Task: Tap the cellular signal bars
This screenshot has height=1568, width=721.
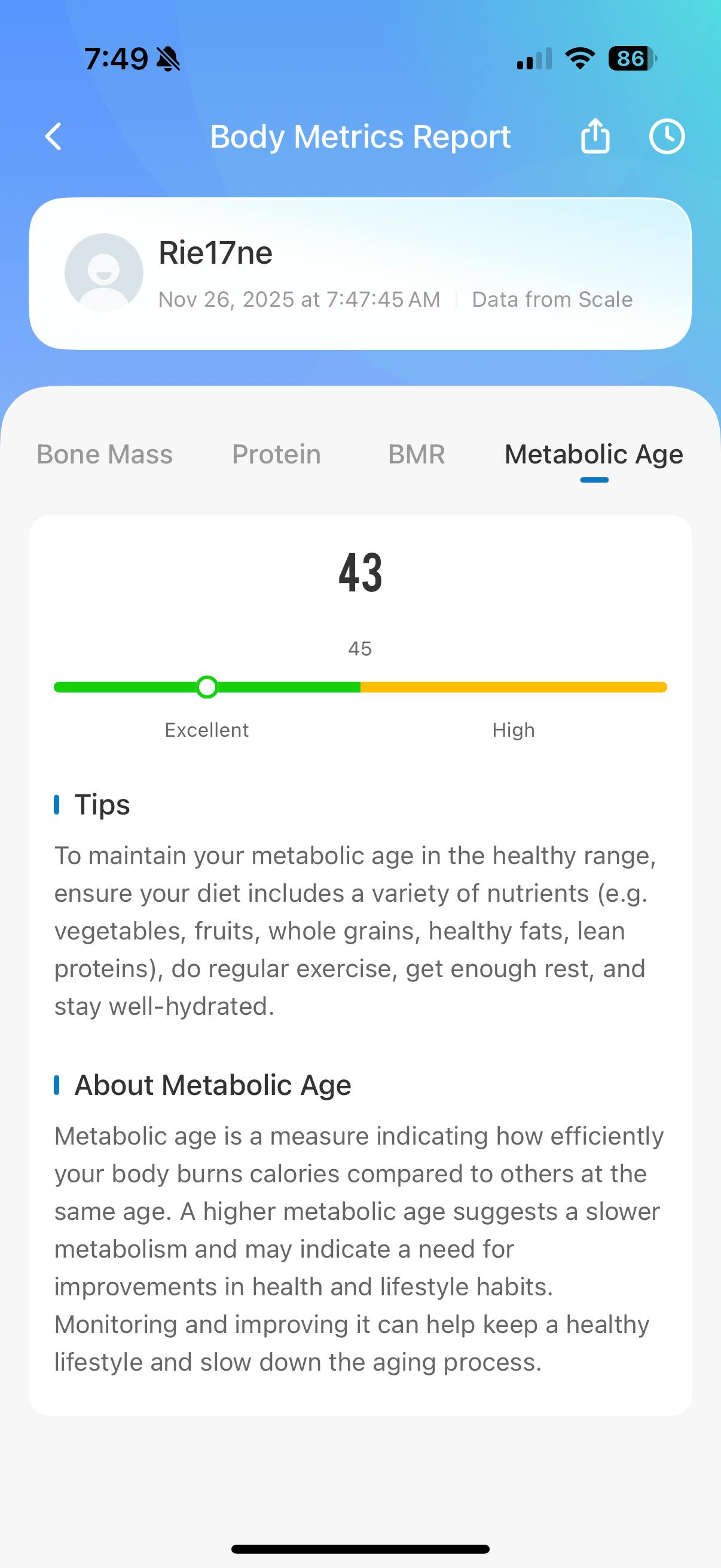Action: click(534, 59)
